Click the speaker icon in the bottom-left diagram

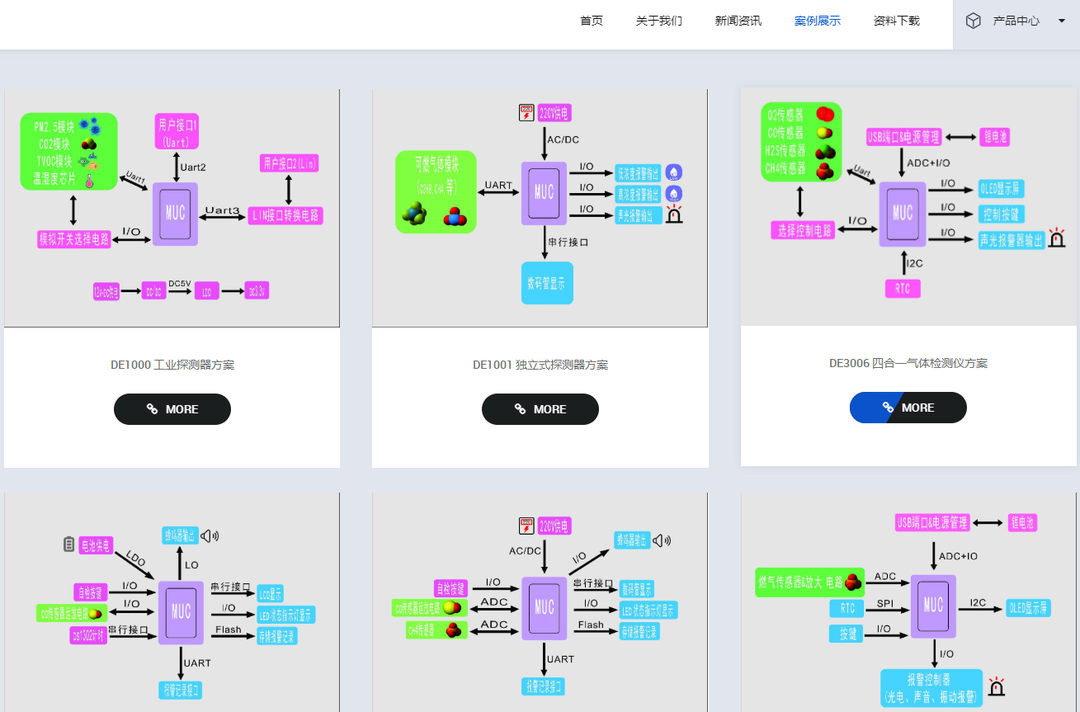coord(209,536)
